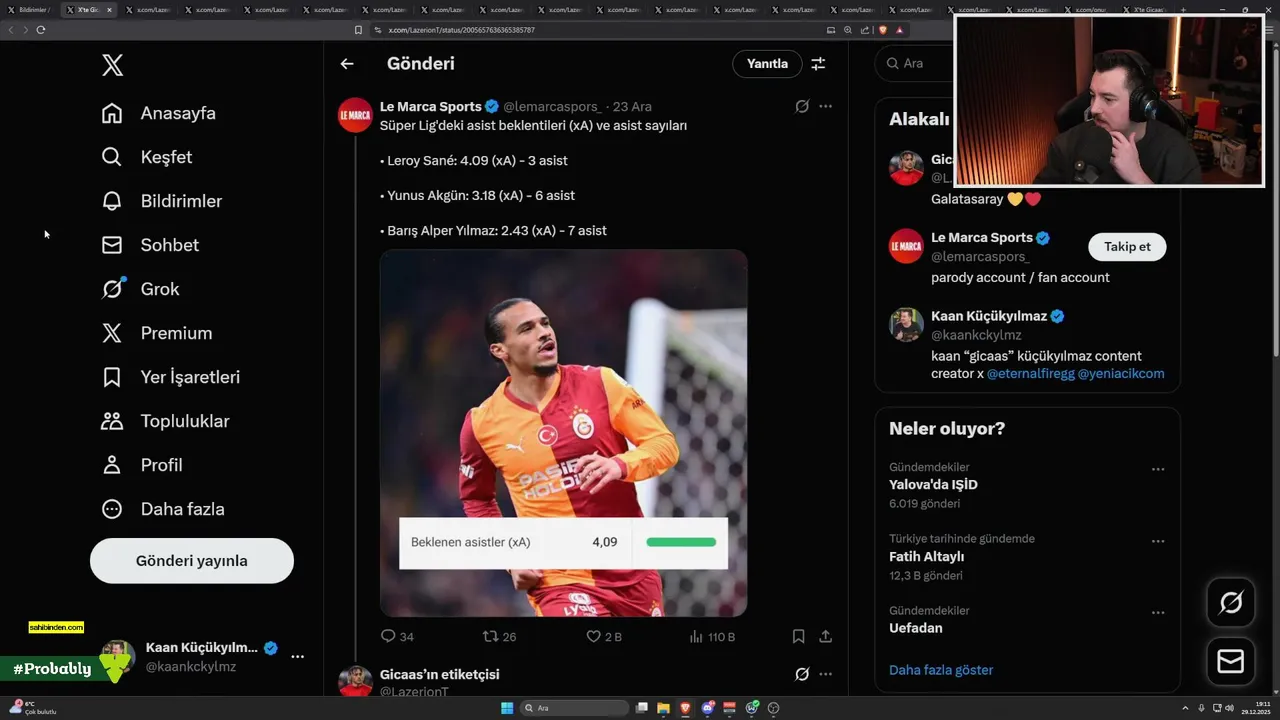Open floating messages envelope button
This screenshot has height=720, width=1280.
(1231, 662)
